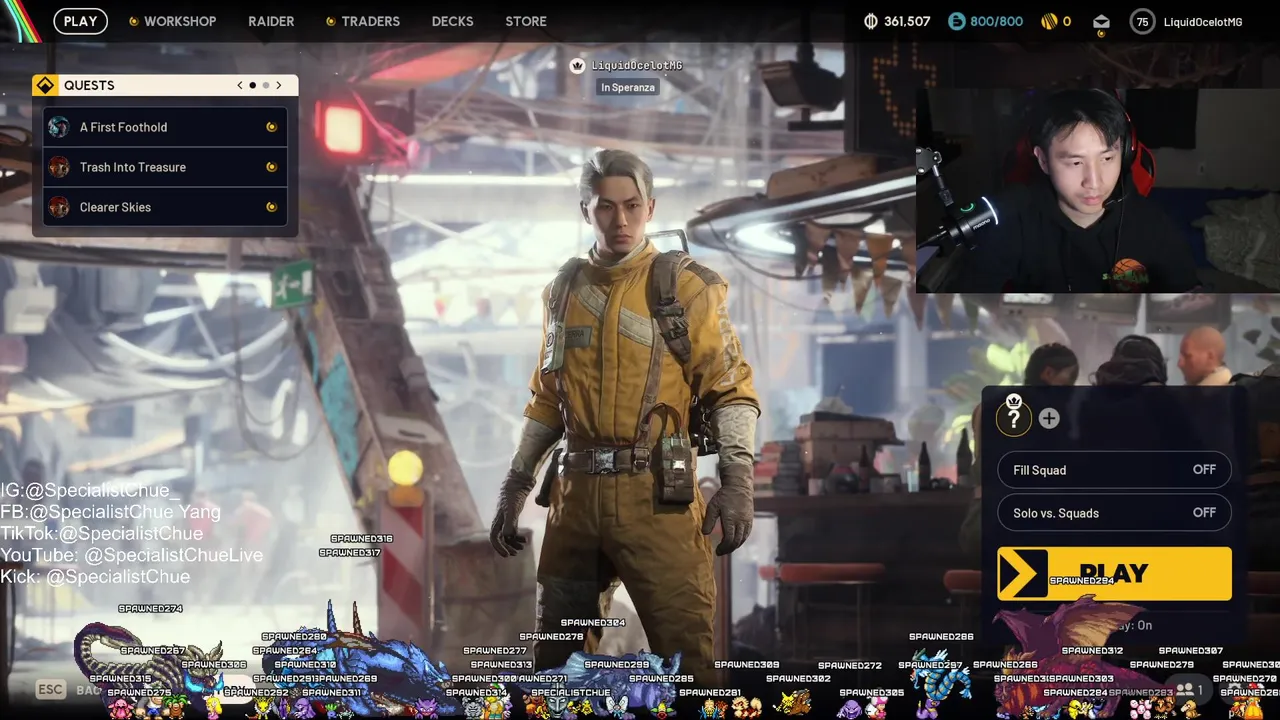Open the PLAY tab in top navigation
Image resolution: width=1280 pixels, height=720 pixels.
click(80, 21)
